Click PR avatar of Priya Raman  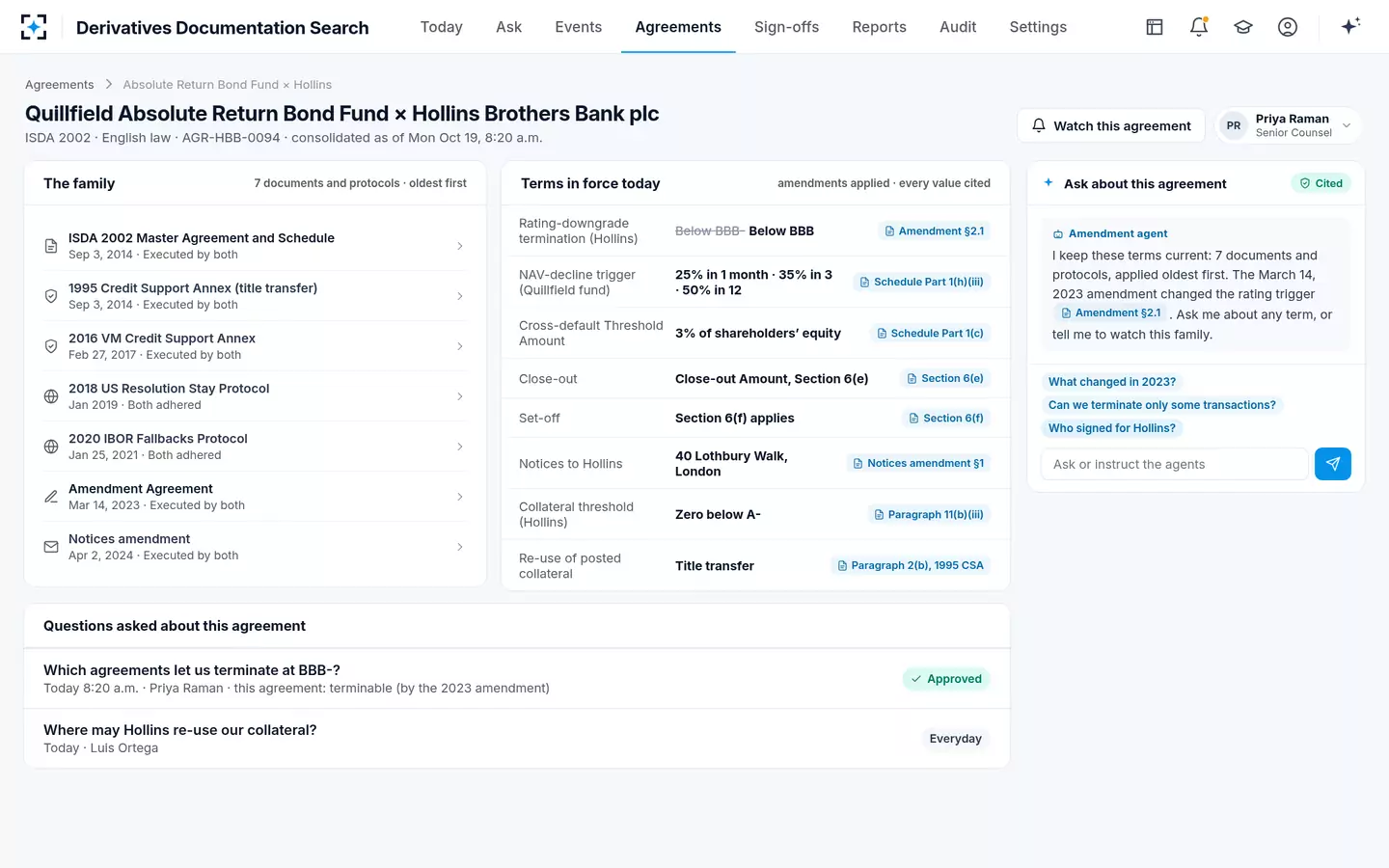(1234, 125)
